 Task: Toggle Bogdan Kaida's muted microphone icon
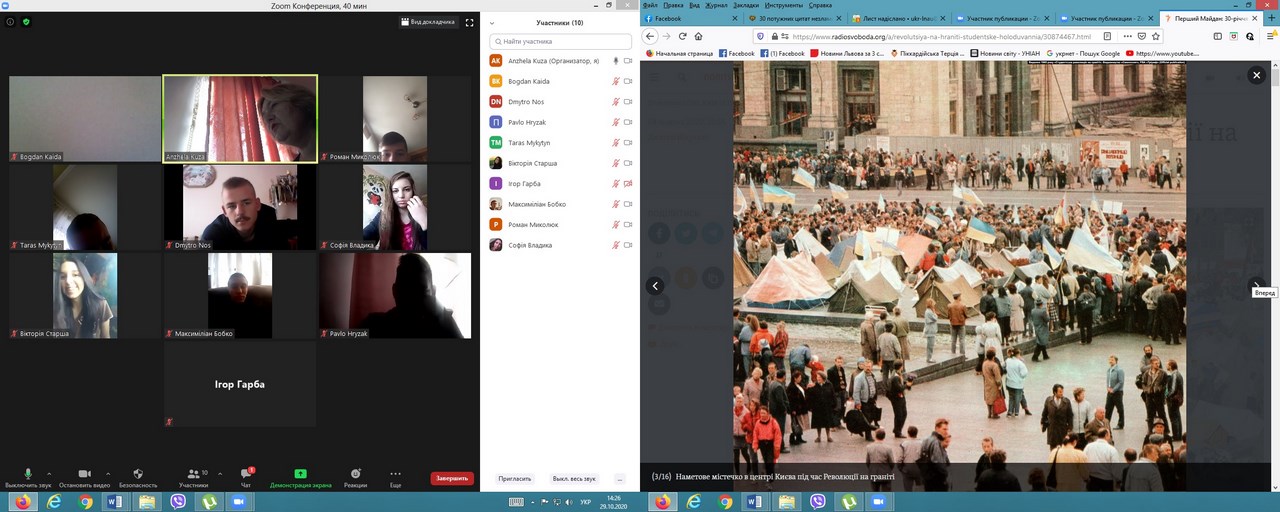[x=616, y=81]
